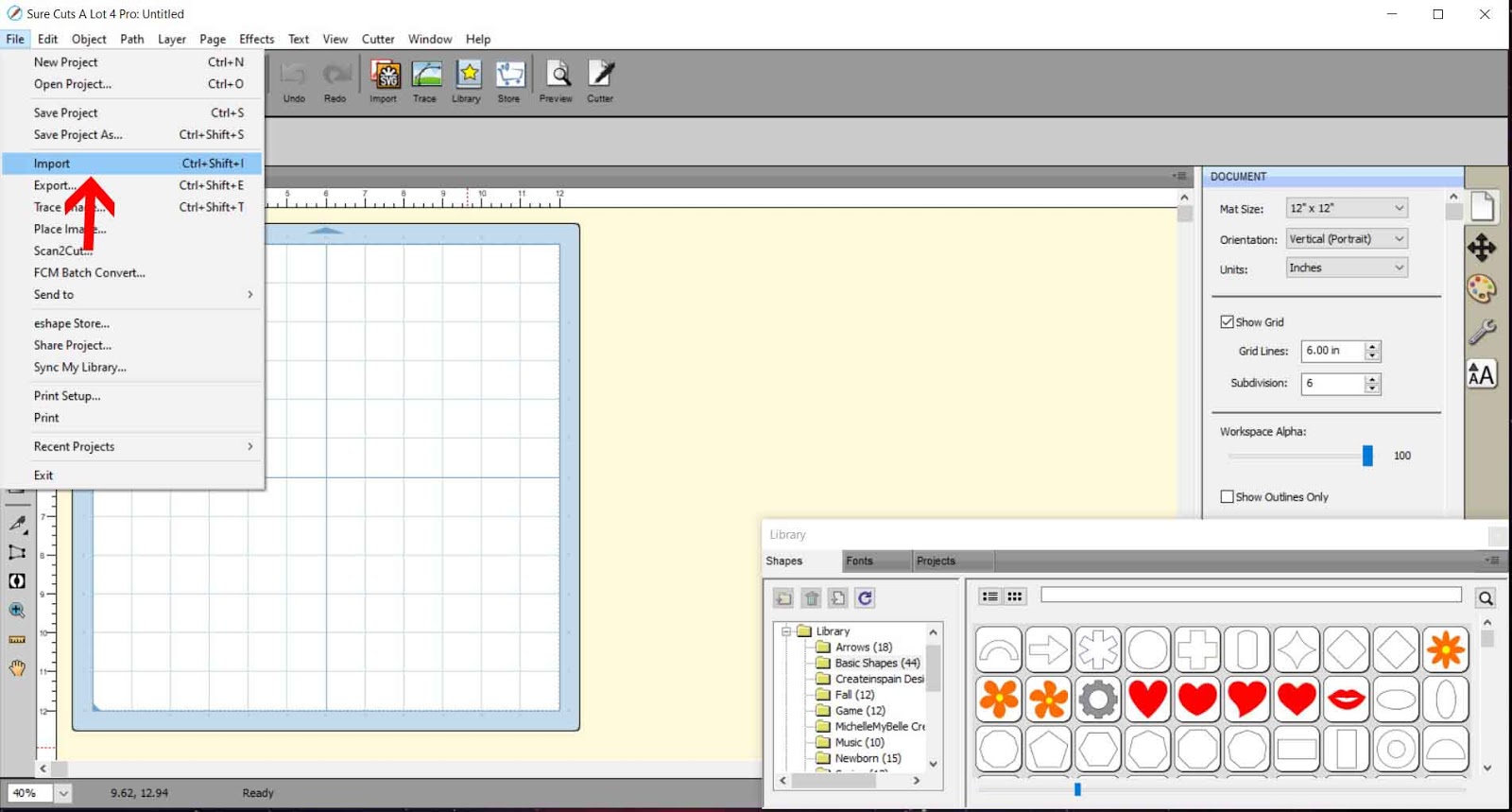
Task: Click the Grid Lines value field
Action: 1332,351
